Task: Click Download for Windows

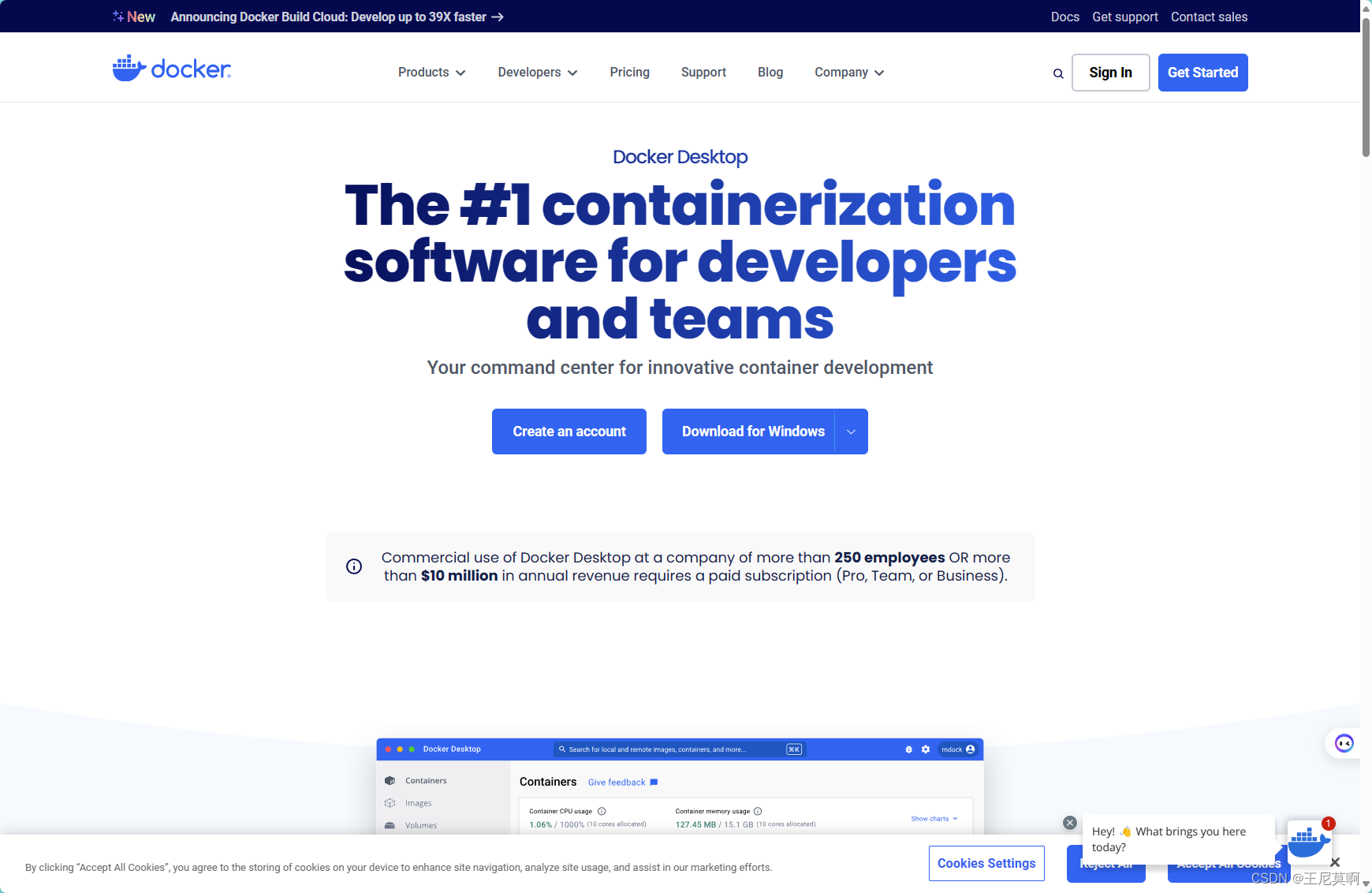Action: click(x=748, y=432)
